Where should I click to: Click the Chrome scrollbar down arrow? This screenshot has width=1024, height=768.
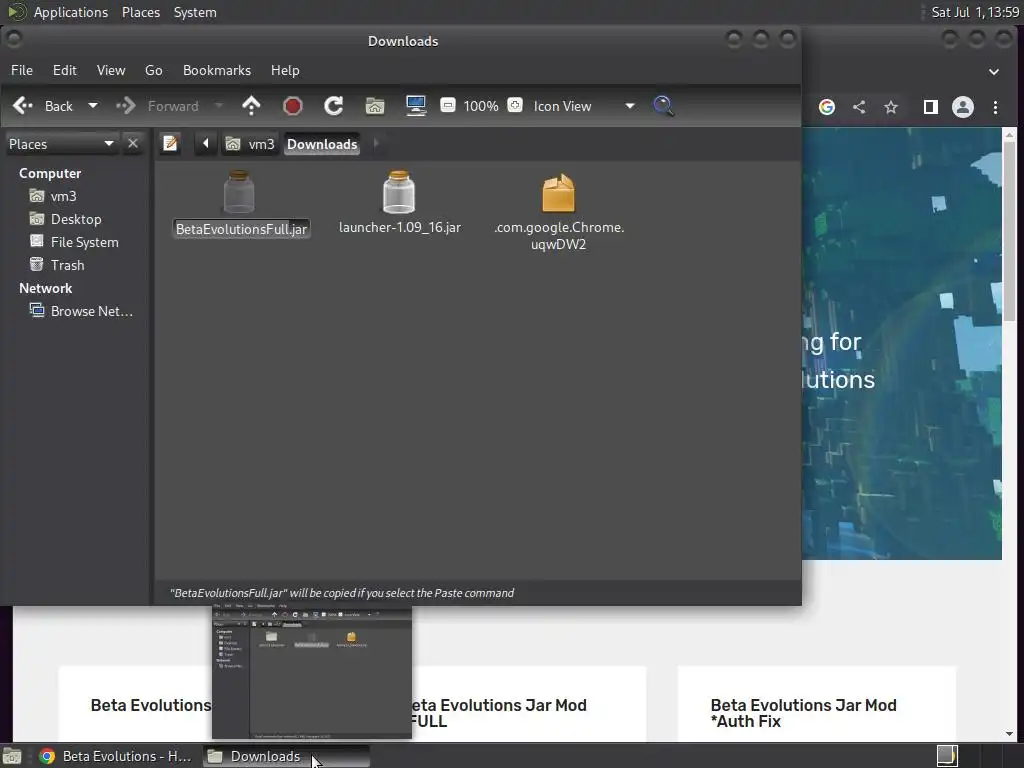tap(1009, 733)
